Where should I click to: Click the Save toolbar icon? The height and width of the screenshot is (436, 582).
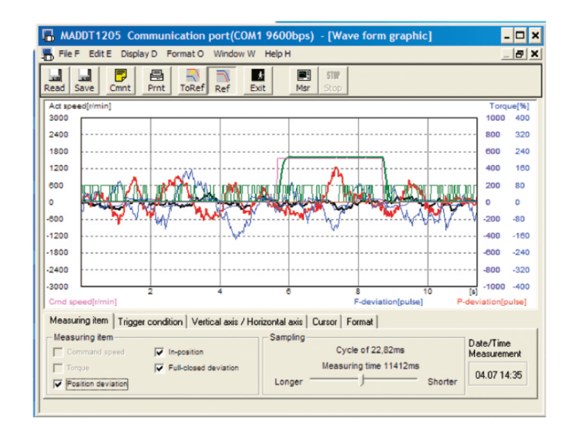84,81
